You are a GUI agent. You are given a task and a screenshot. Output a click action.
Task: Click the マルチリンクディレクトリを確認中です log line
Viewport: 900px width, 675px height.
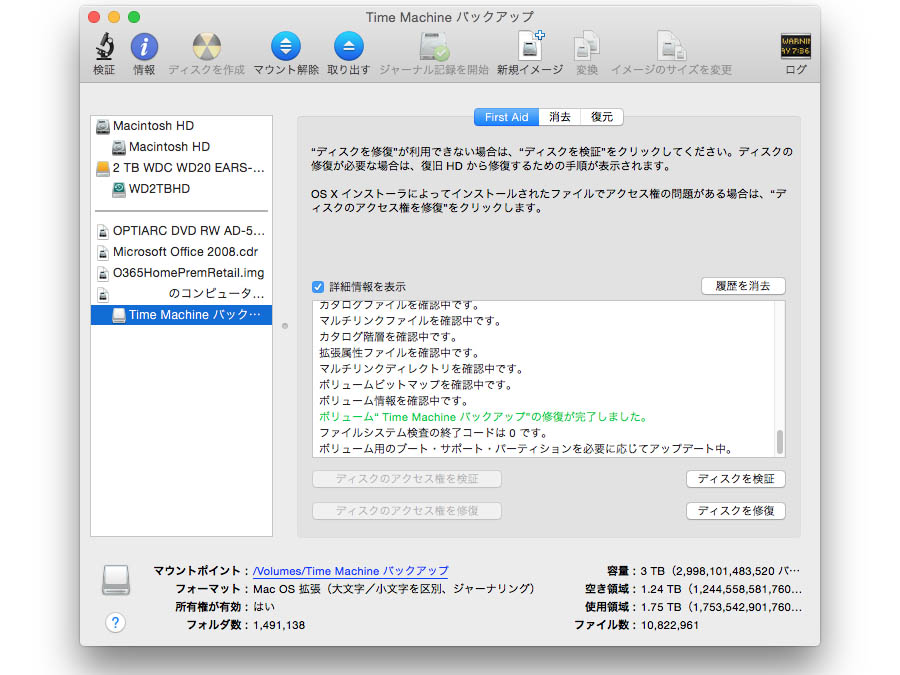421,368
